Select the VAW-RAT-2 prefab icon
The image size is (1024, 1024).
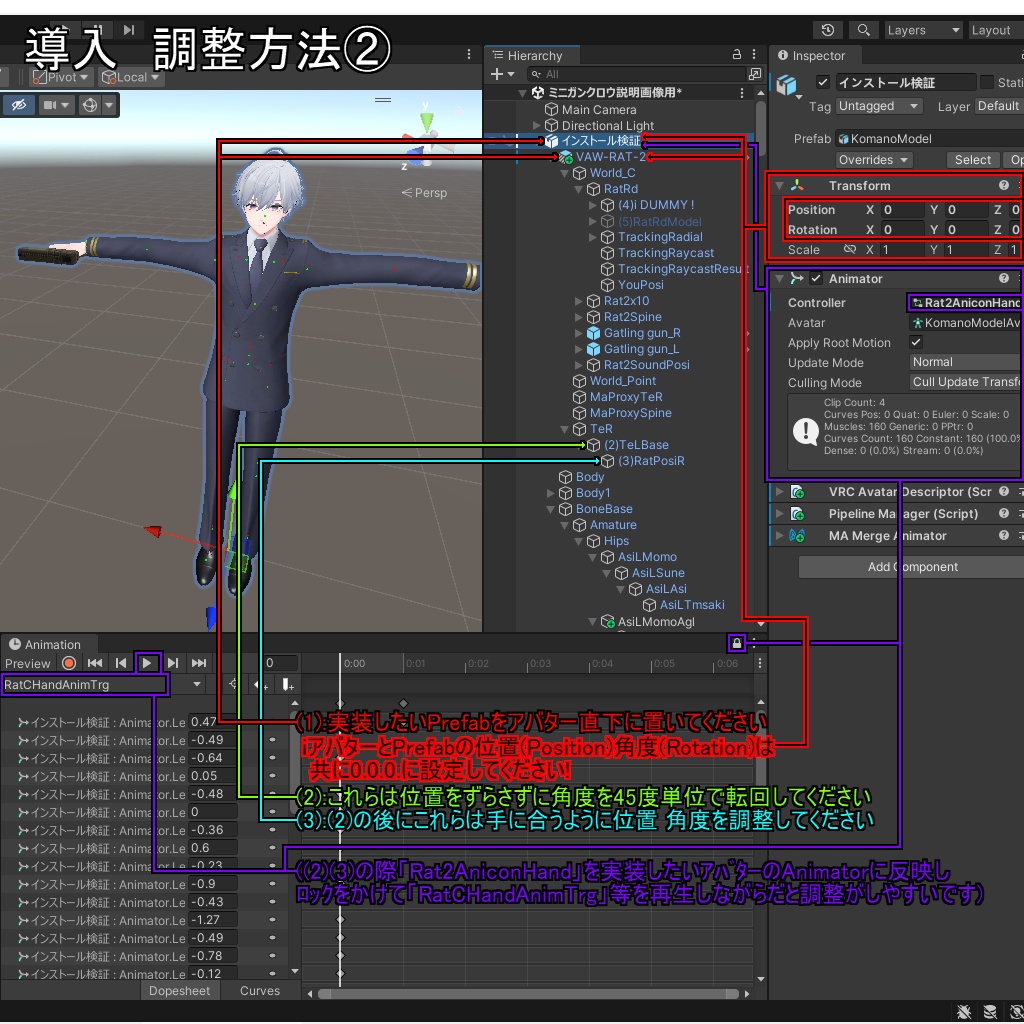566,157
